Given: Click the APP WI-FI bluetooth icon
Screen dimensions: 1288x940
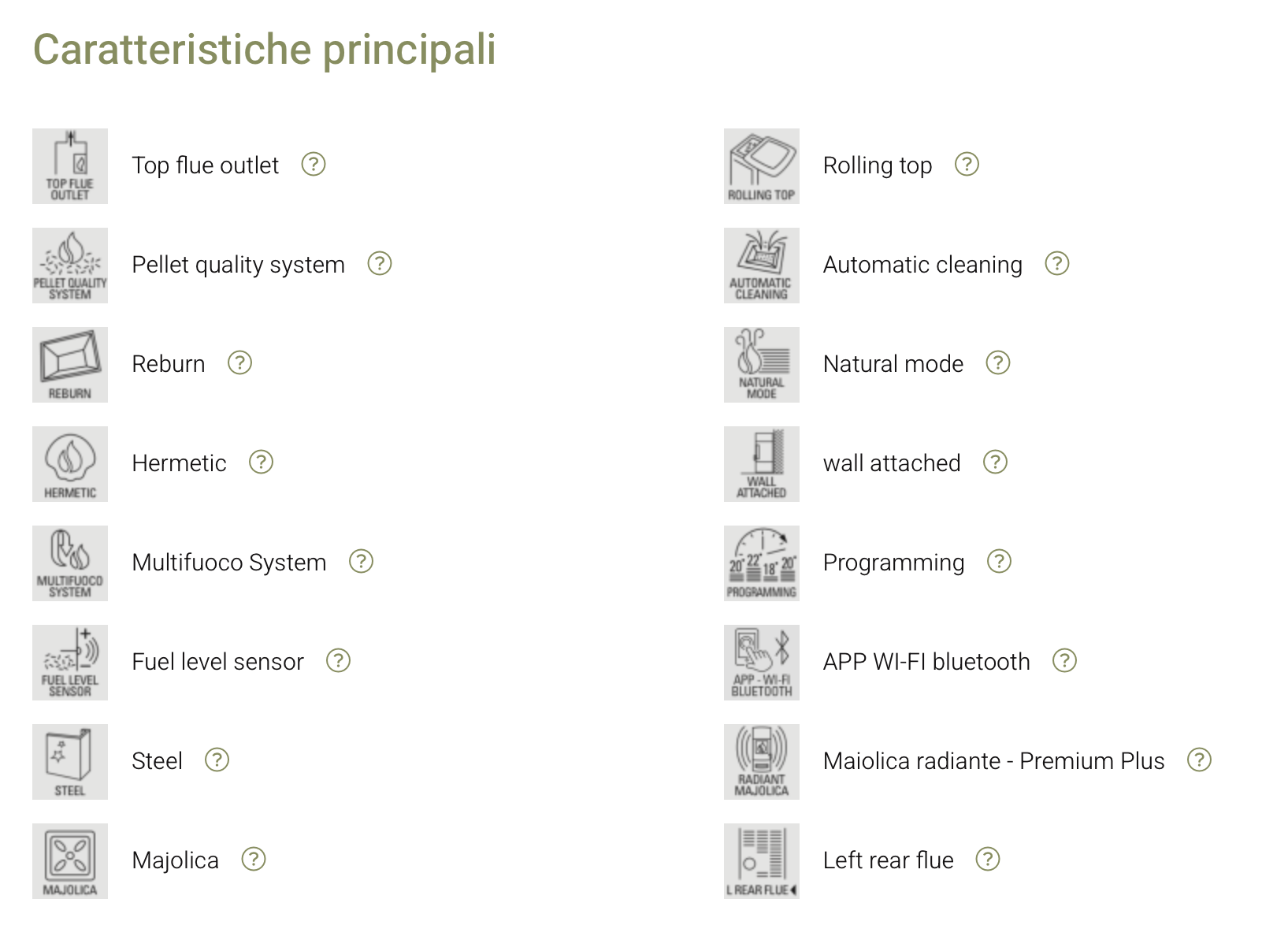Looking at the screenshot, I should pos(761,663).
